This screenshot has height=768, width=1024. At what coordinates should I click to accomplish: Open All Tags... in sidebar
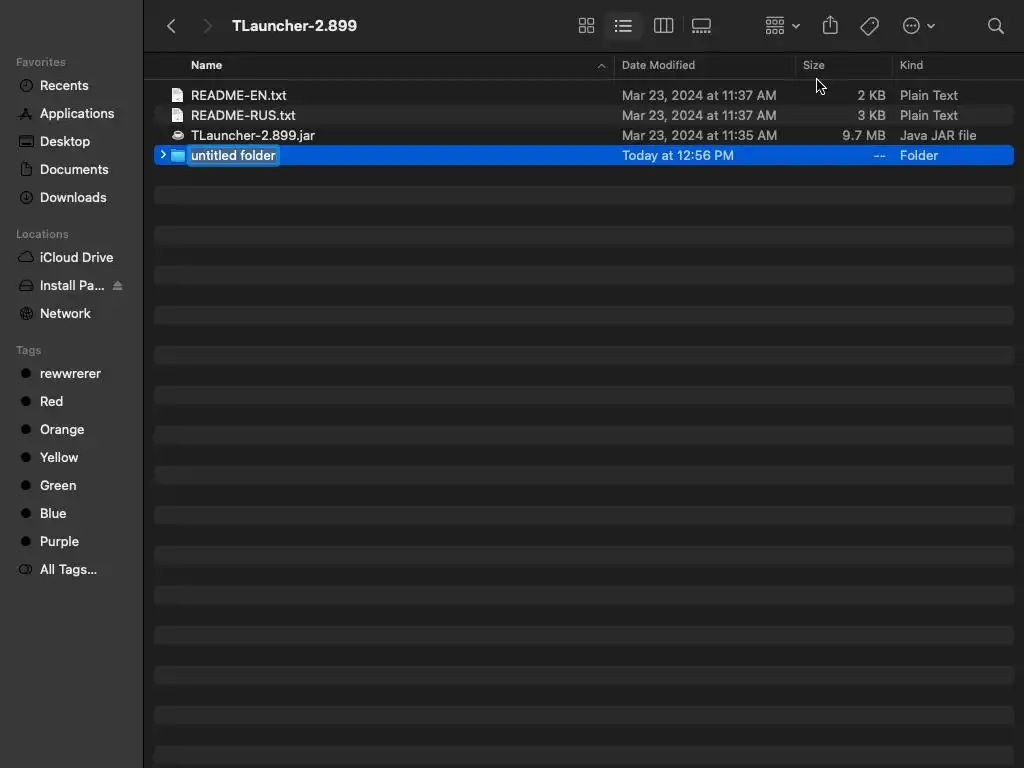coord(68,570)
